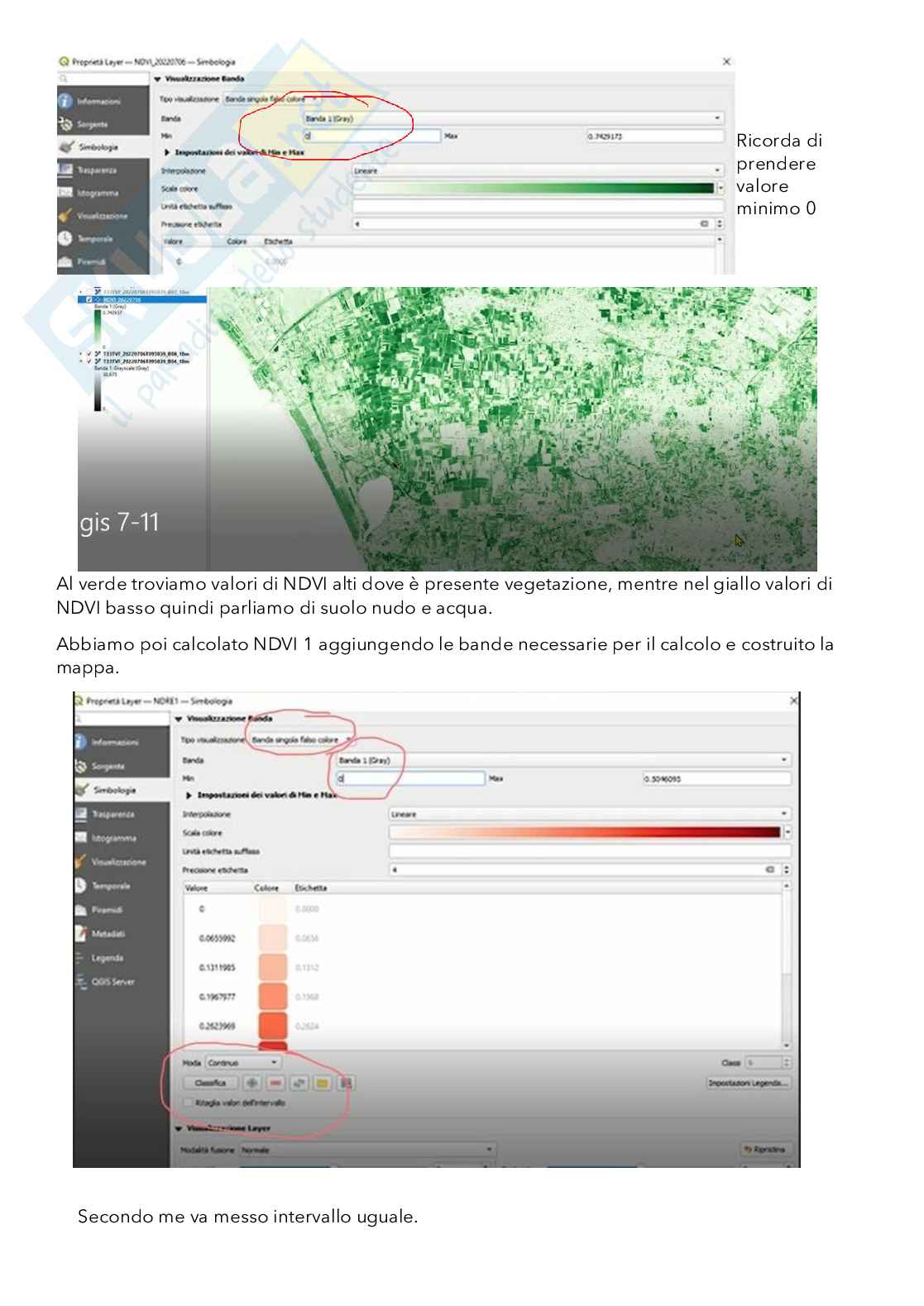Screen dimensions: 924x1306
Task: Click red remove selected row icon
Action: [276, 1083]
